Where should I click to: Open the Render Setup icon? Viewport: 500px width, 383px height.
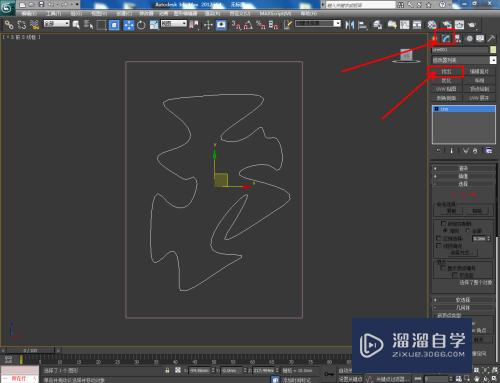pos(447,25)
